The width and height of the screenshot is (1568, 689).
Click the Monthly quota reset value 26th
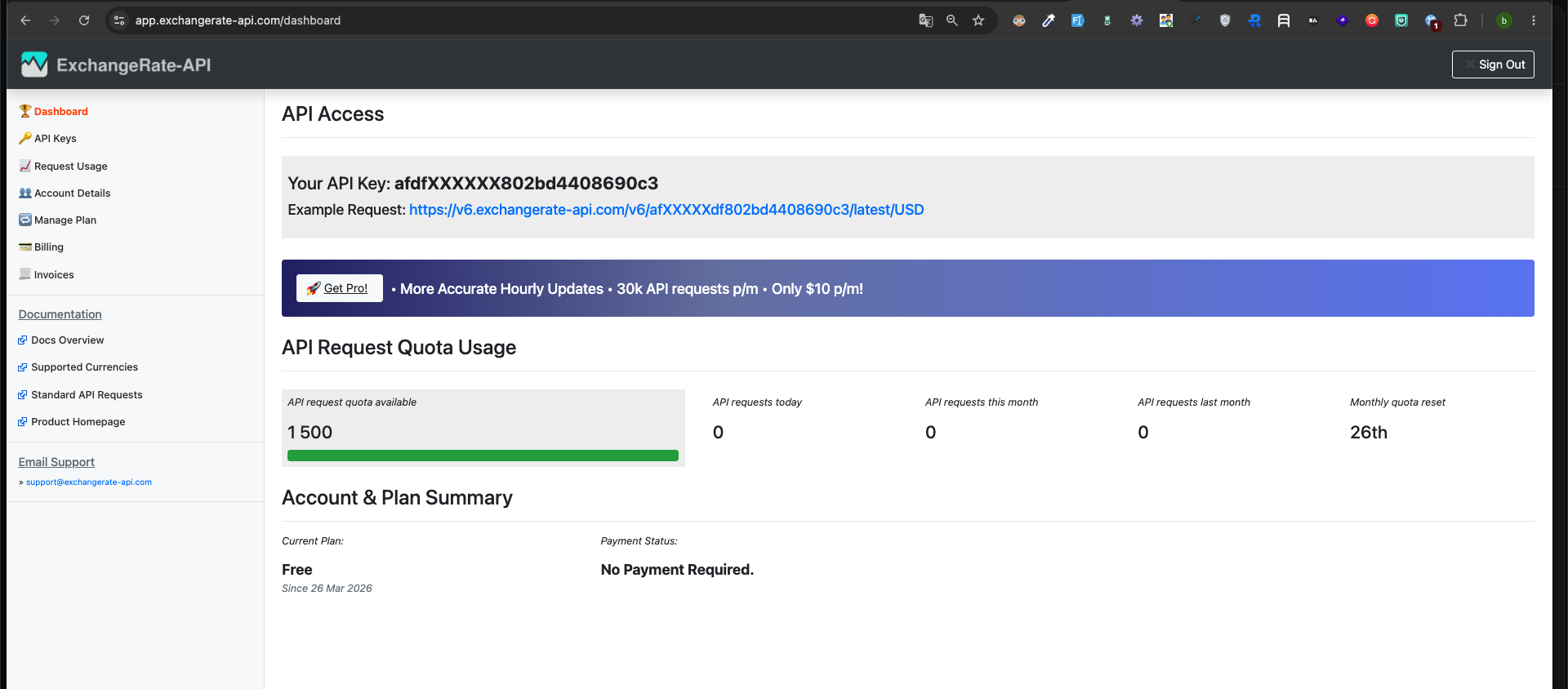pos(1369,433)
